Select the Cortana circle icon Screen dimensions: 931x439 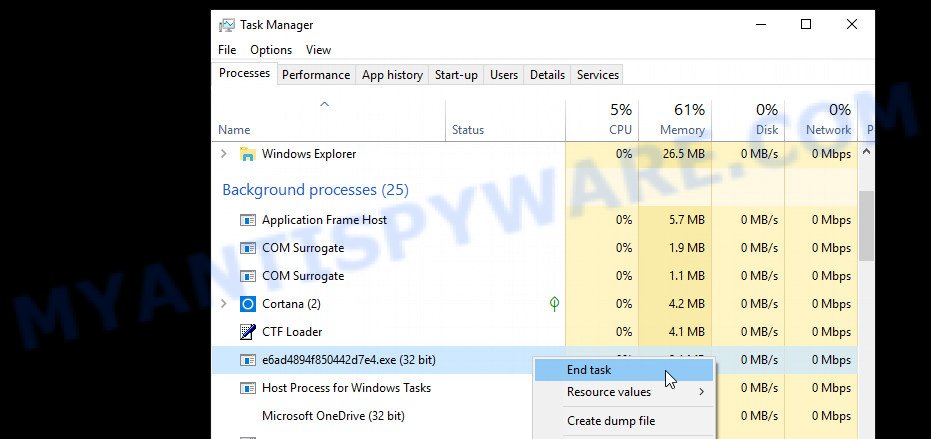click(248, 304)
